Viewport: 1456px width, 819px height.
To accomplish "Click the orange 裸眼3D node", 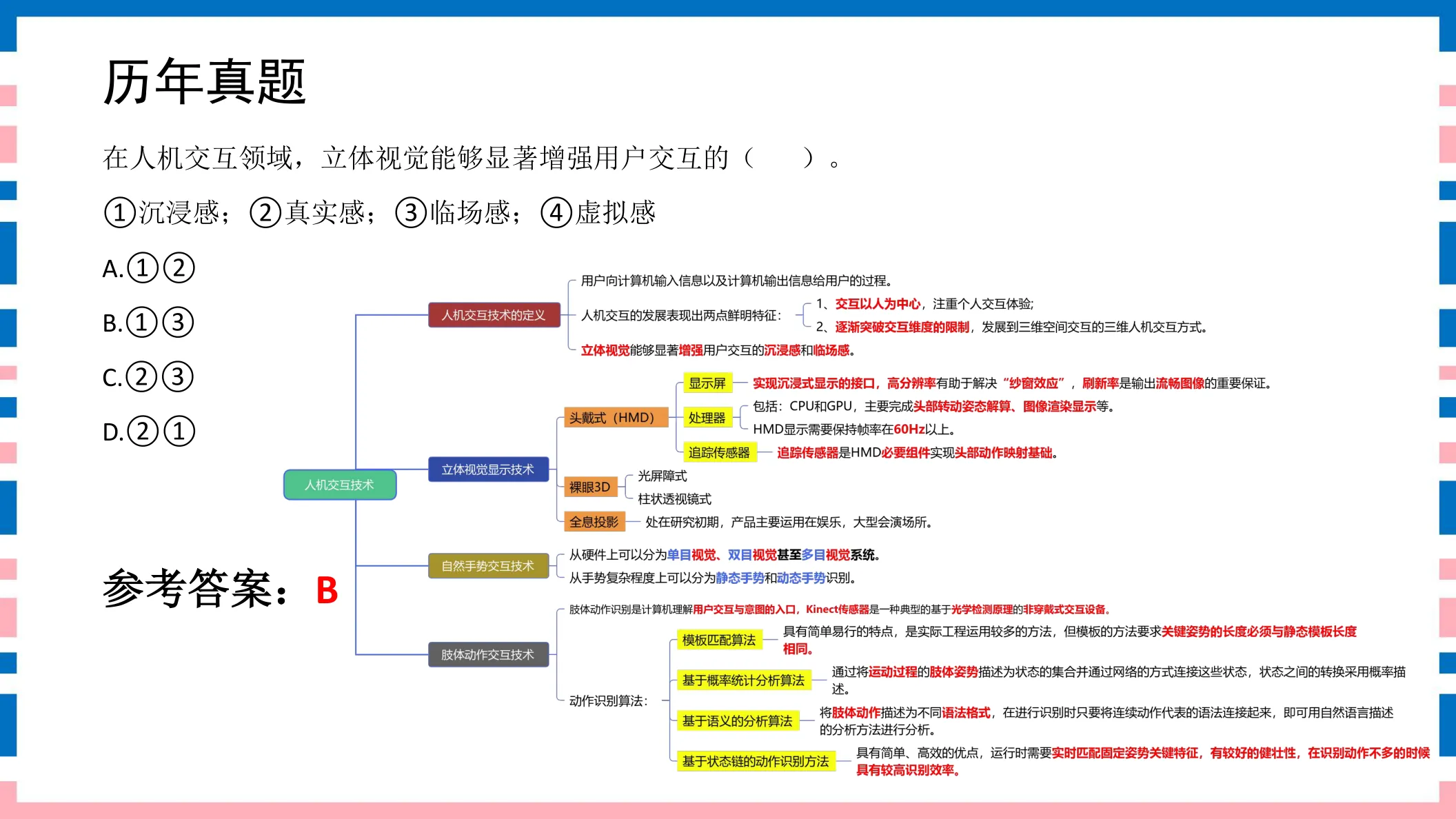I will point(590,487).
